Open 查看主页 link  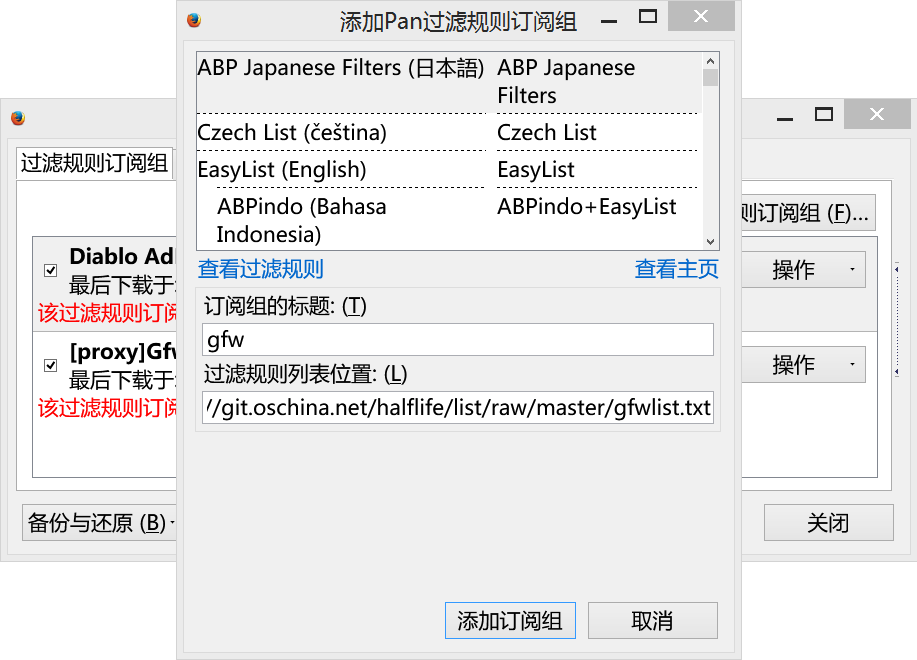point(677,269)
